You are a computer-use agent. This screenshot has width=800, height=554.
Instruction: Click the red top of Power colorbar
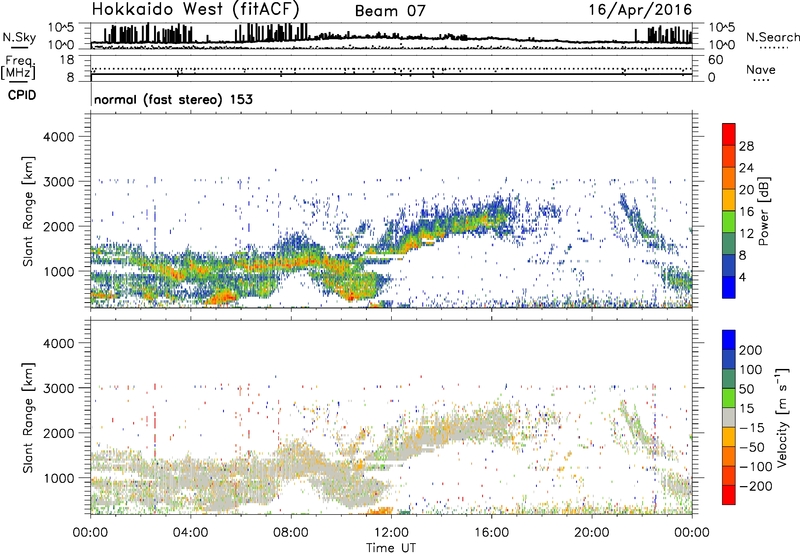pos(729,134)
